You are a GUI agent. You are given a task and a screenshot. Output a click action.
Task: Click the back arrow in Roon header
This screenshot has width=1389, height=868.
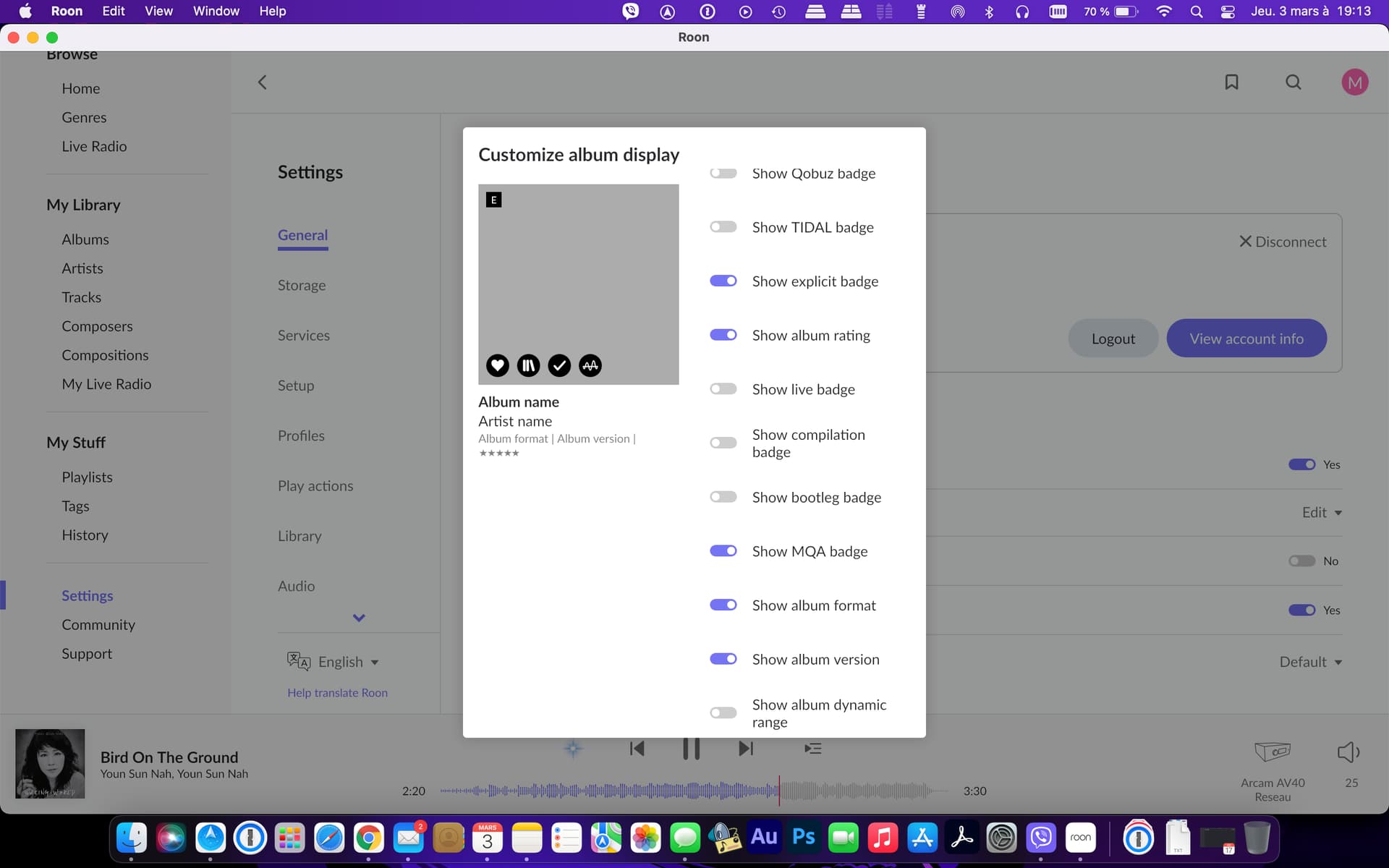[262, 82]
